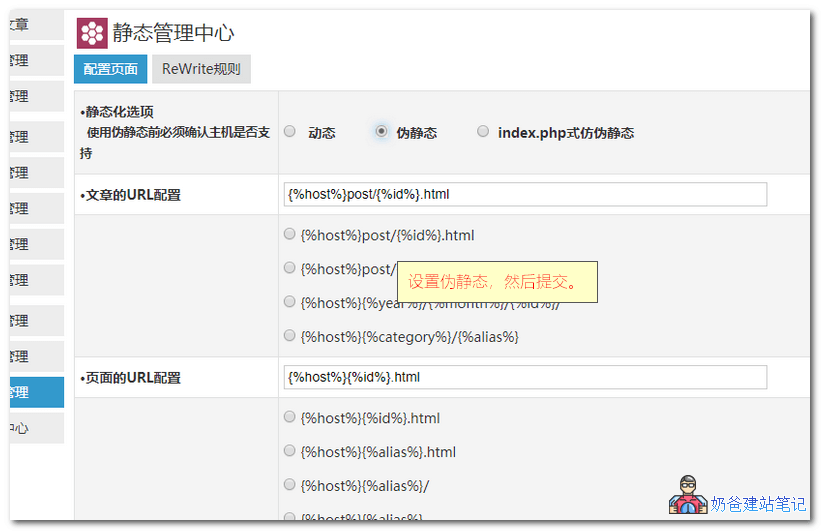Click the 文章的URL配置 text field
The width and height of the screenshot is (821, 531).
[x=525, y=195]
